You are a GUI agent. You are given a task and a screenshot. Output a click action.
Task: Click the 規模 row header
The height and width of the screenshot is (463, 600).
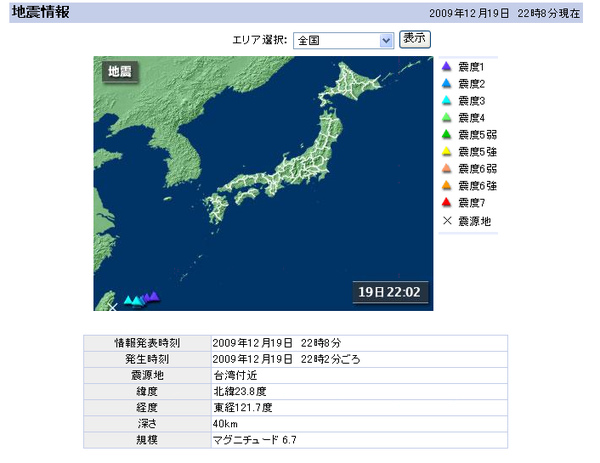point(147,440)
